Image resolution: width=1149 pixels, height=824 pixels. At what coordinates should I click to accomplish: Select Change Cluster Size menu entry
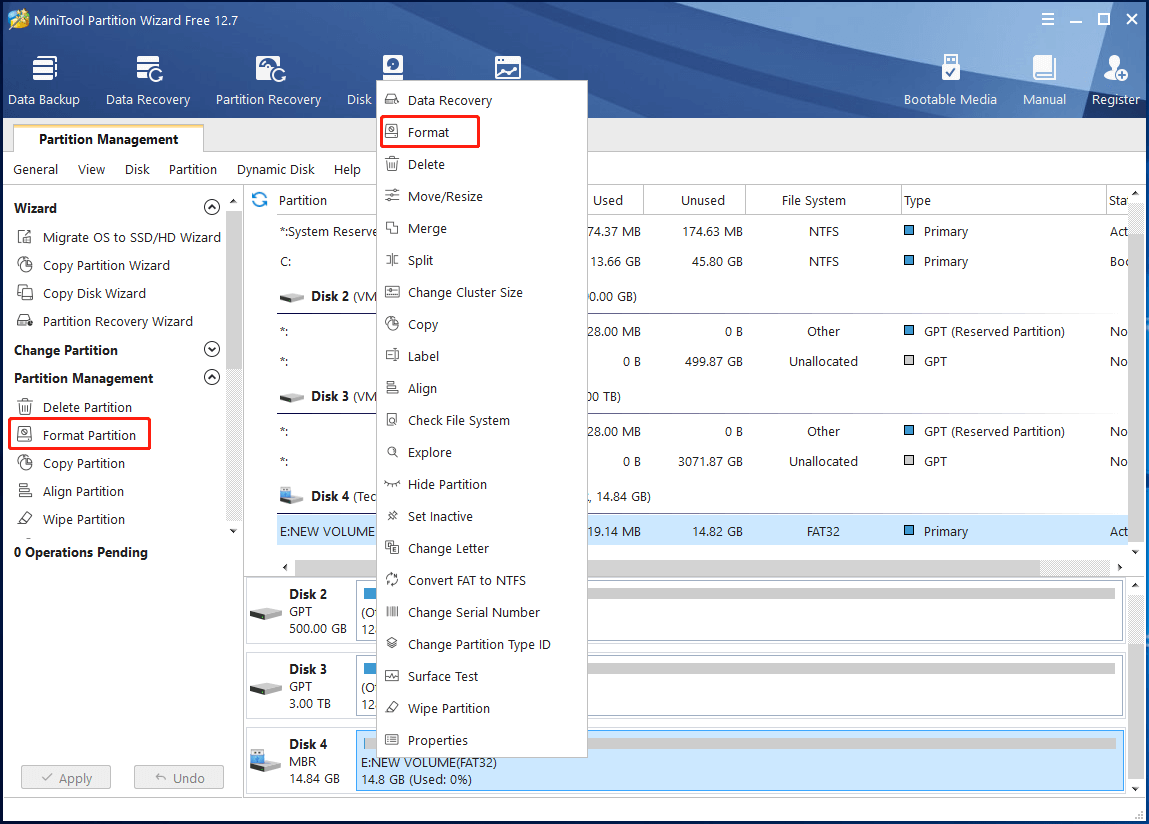pyautogui.click(x=481, y=293)
